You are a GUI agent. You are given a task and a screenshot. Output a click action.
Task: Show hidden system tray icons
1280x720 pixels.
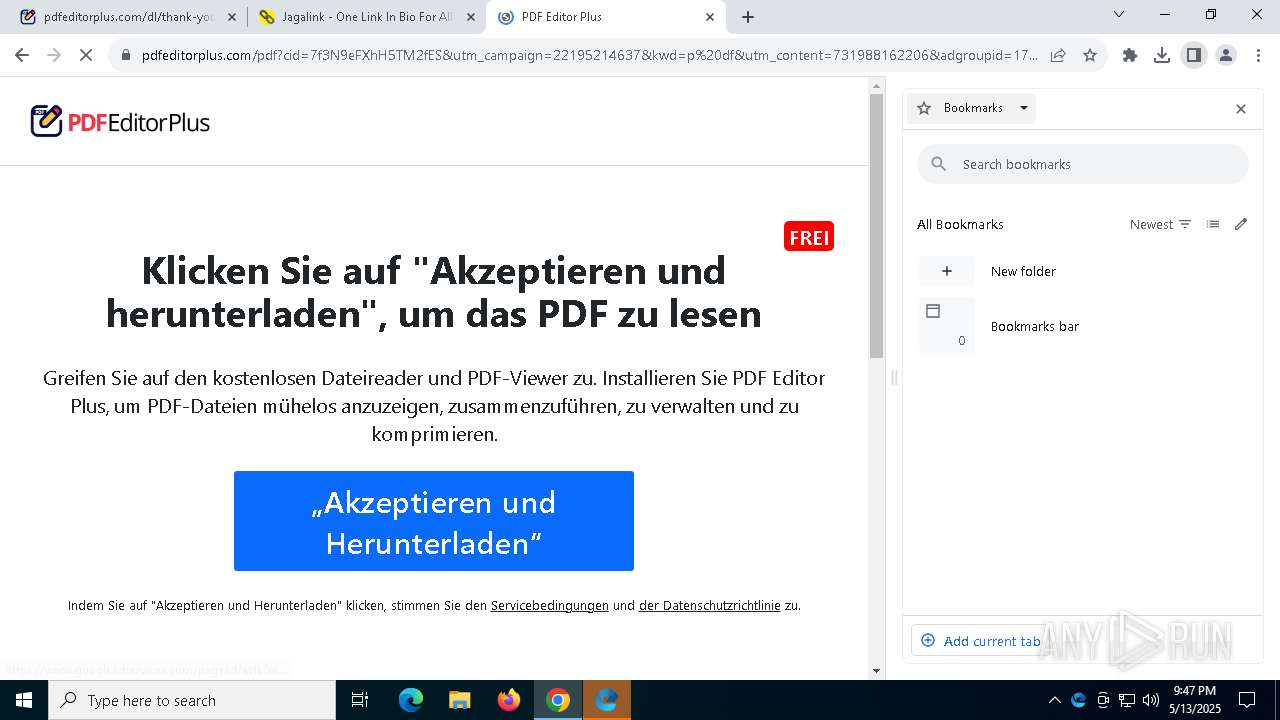1054,700
